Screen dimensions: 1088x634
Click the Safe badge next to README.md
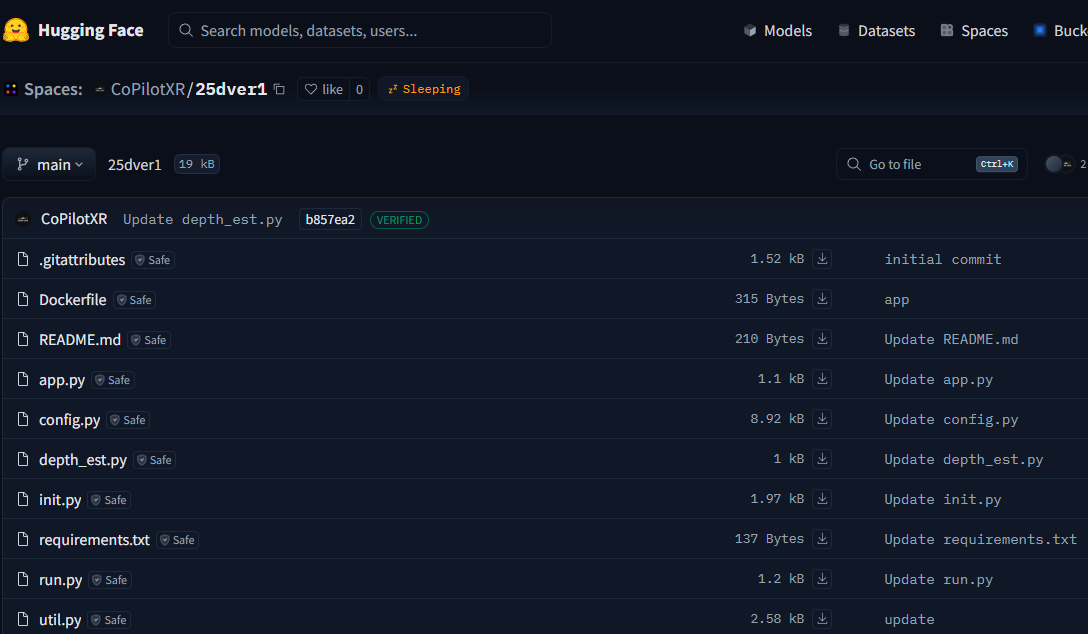[149, 340]
